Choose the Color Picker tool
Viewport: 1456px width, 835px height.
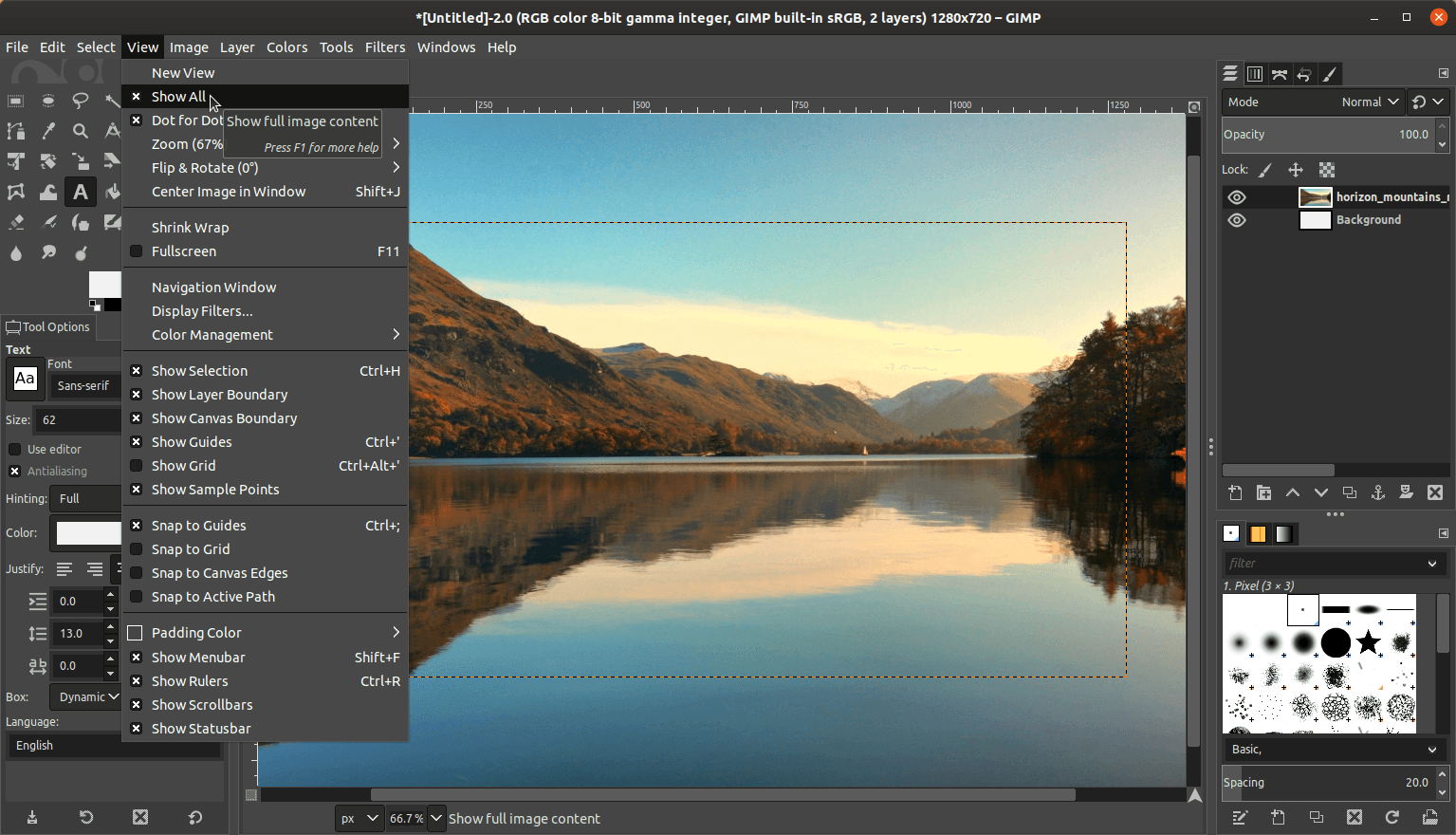tap(47, 131)
